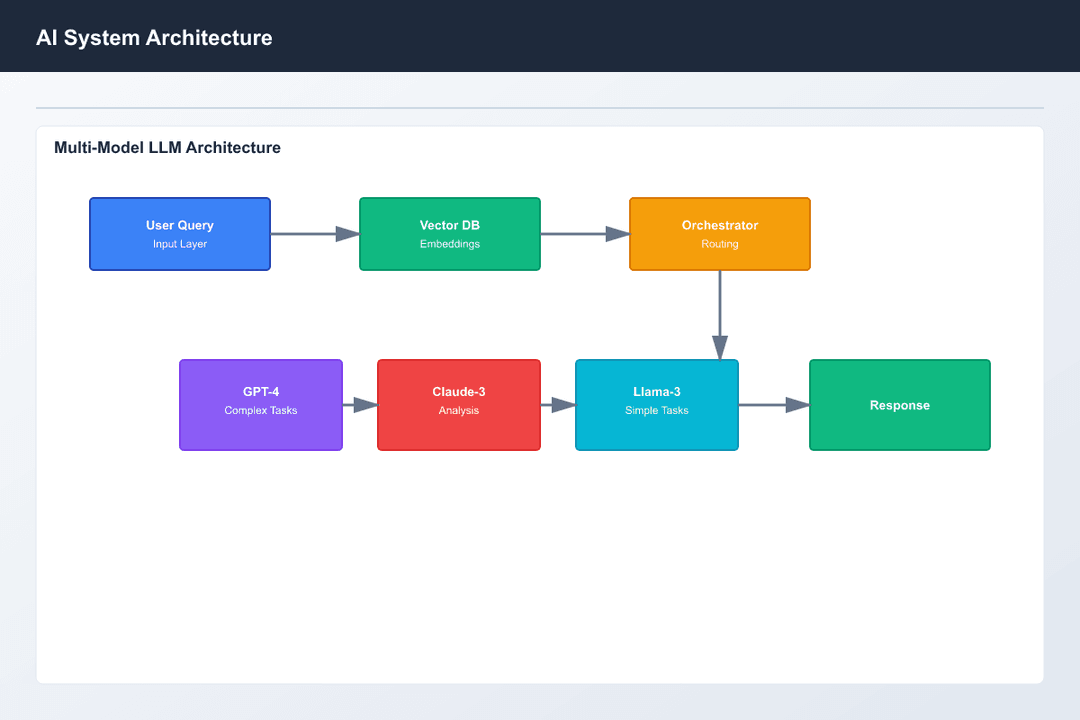Select the Embeddings label in Vector DB
The image size is (1080, 720).
point(450,243)
